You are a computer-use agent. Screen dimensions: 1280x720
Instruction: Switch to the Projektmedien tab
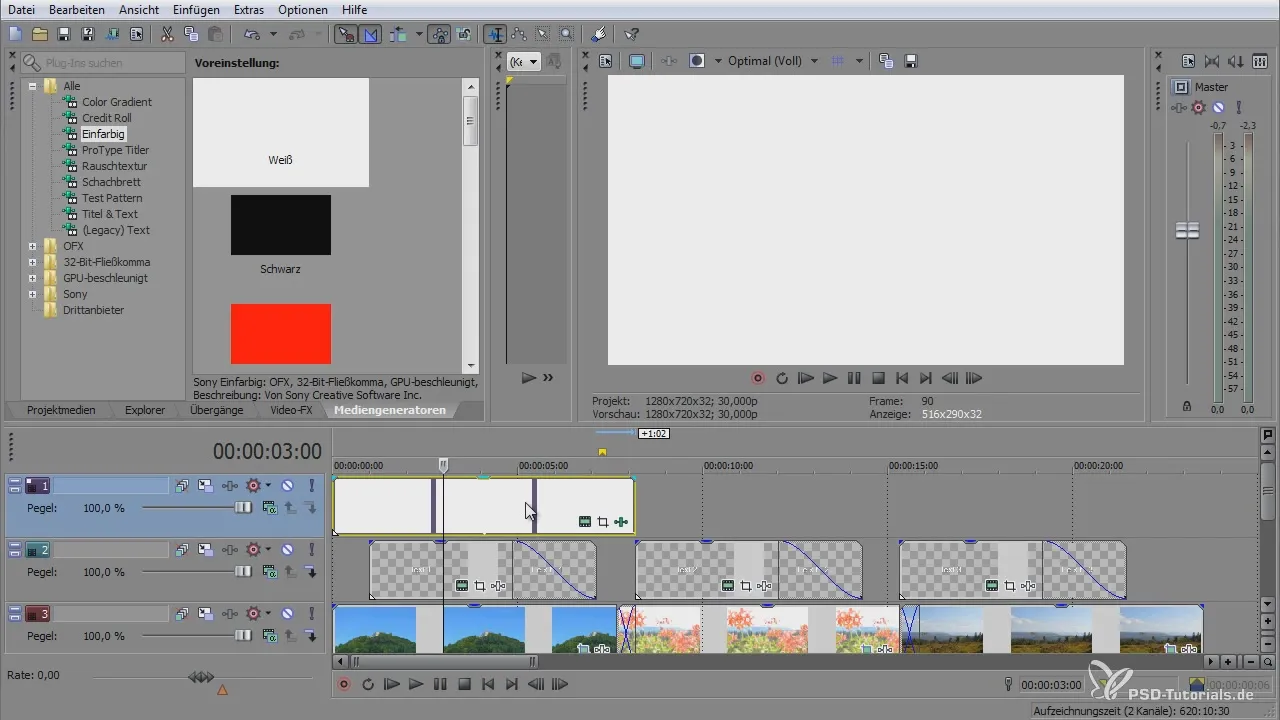click(x=61, y=410)
